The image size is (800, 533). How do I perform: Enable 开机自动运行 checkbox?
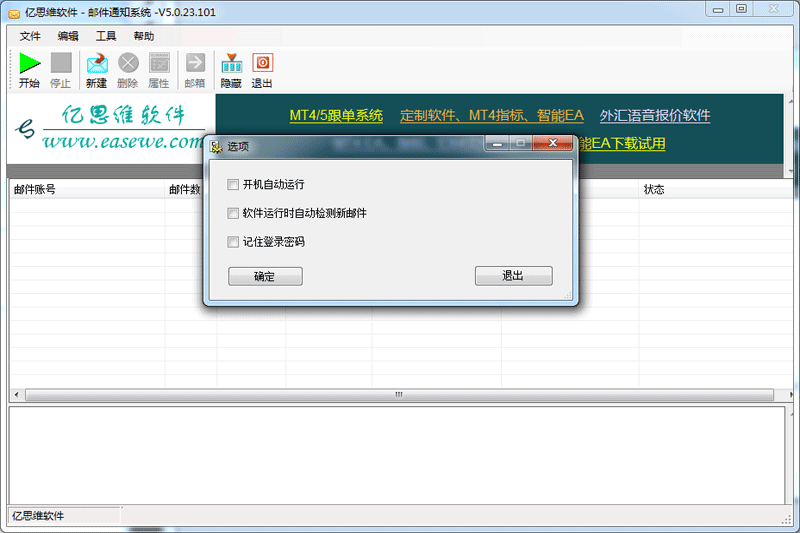click(x=233, y=185)
